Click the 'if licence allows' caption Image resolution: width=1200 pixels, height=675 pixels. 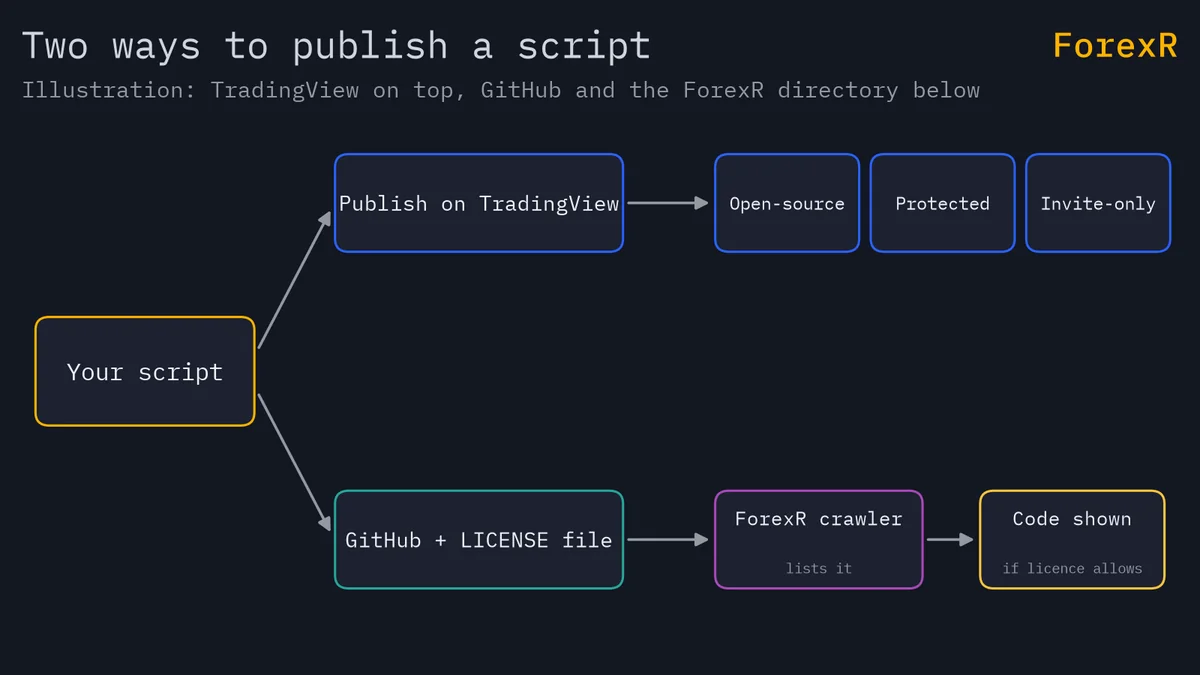(1072, 568)
